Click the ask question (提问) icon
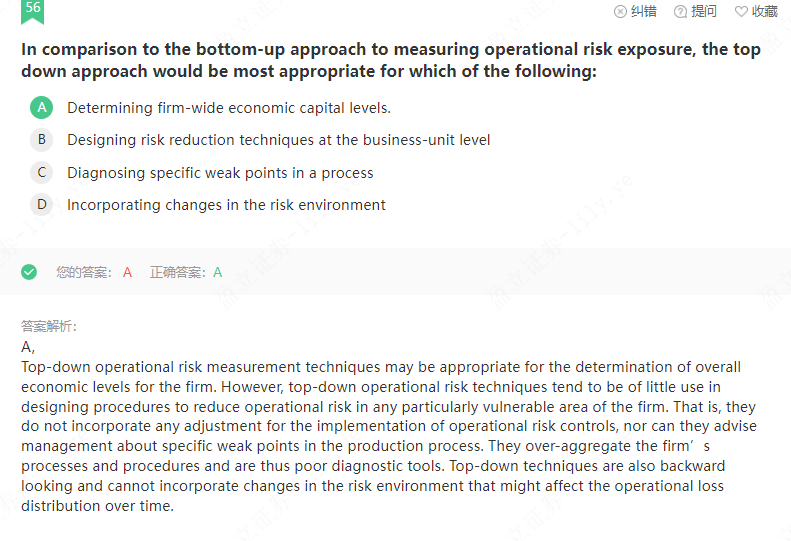The width and height of the screenshot is (791, 541). [x=681, y=11]
